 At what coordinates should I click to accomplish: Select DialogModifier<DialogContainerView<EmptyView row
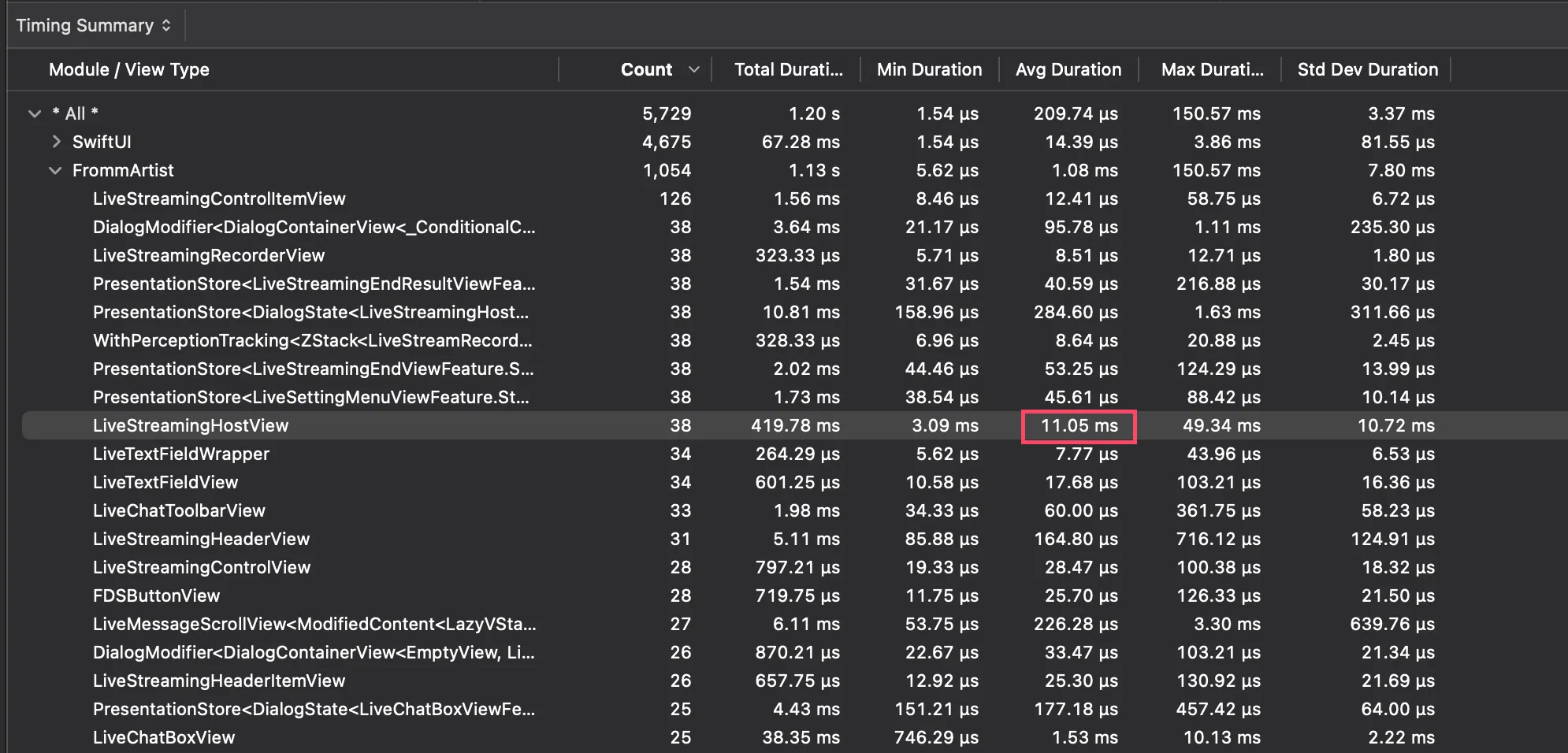point(794,652)
